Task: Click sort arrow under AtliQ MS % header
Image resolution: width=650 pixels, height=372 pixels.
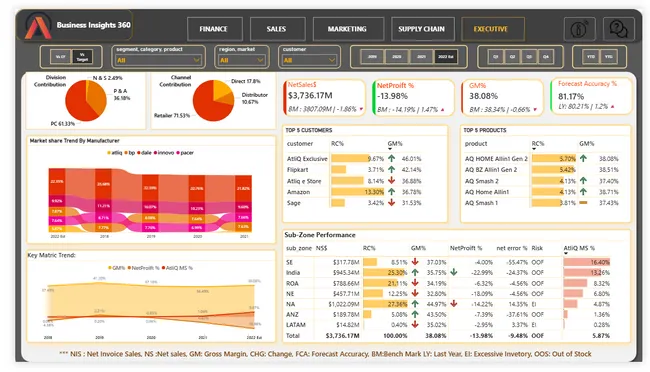Action: tap(566, 253)
